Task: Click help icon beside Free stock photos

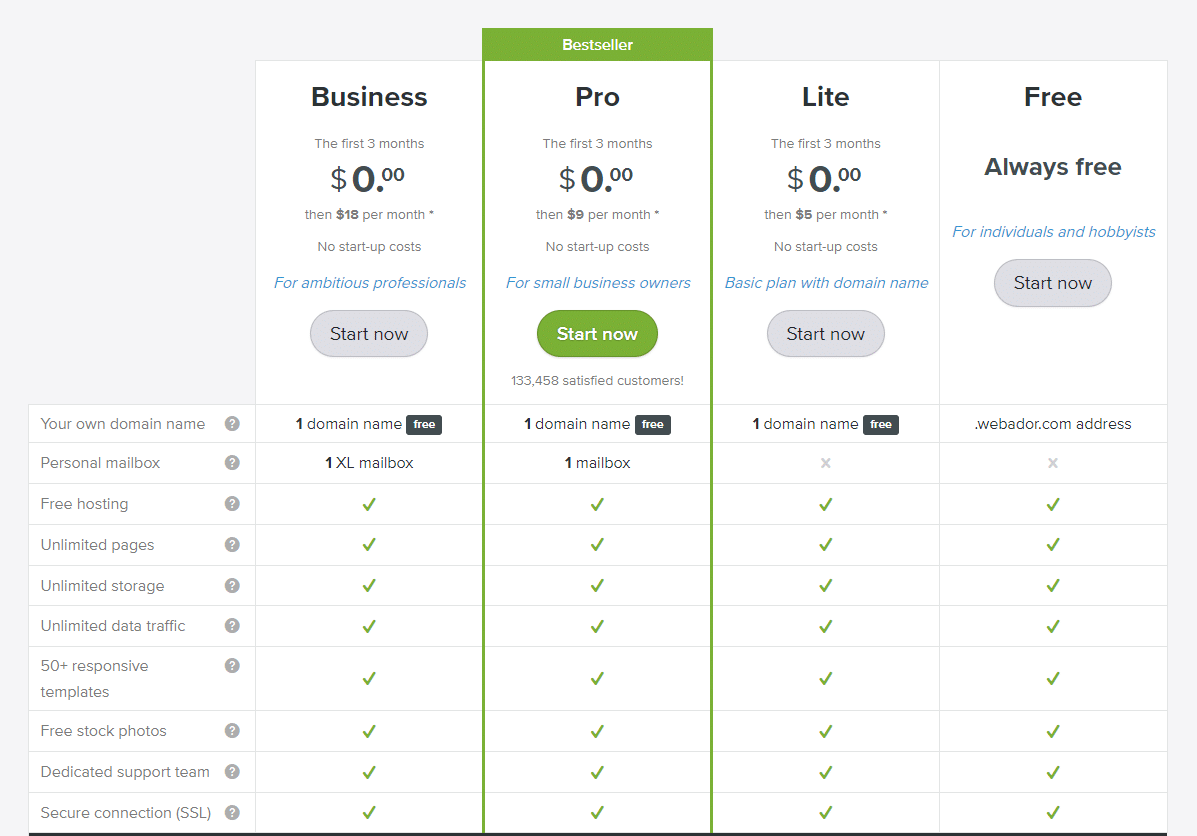Action: [x=232, y=731]
